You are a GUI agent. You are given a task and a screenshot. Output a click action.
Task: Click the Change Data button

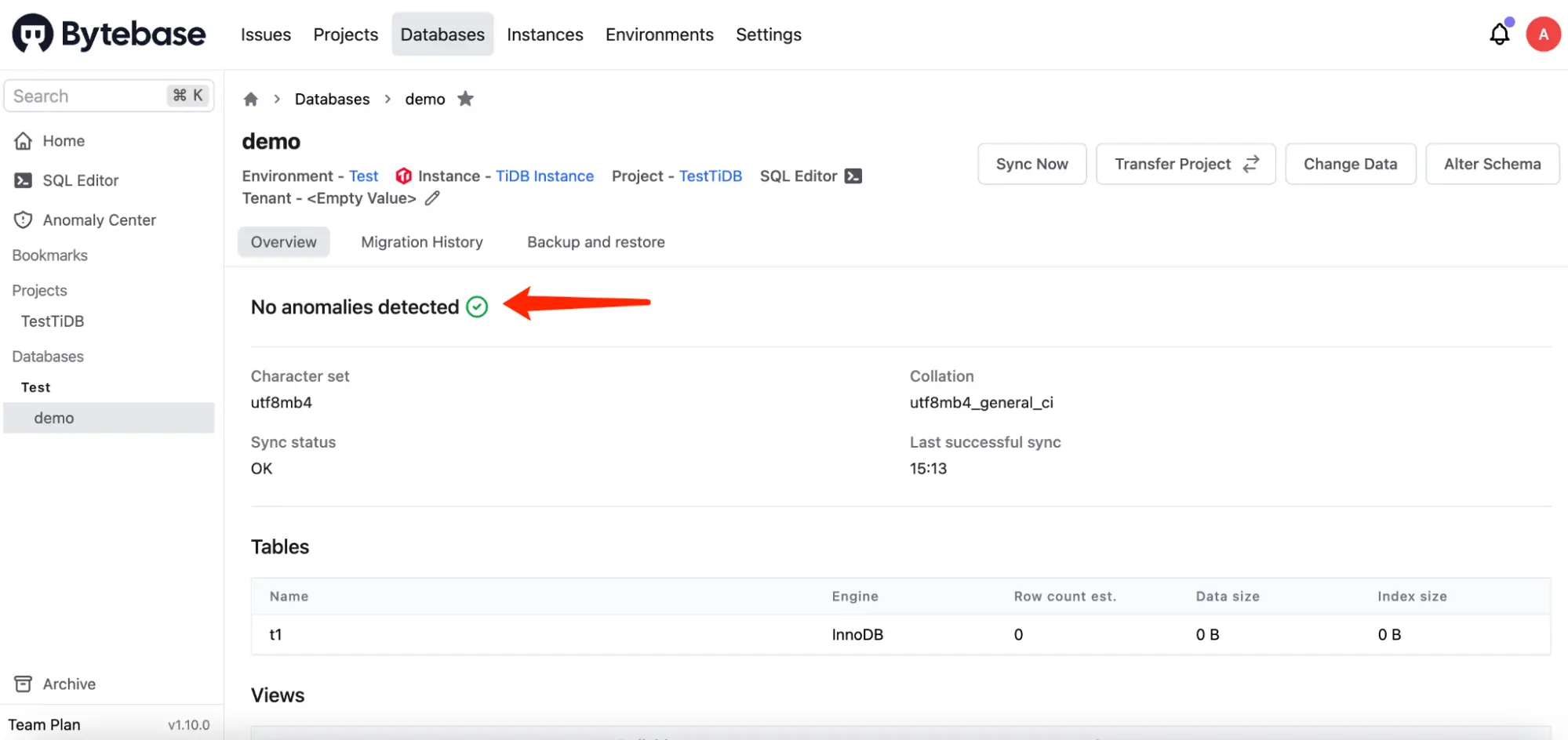pyautogui.click(x=1351, y=164)
